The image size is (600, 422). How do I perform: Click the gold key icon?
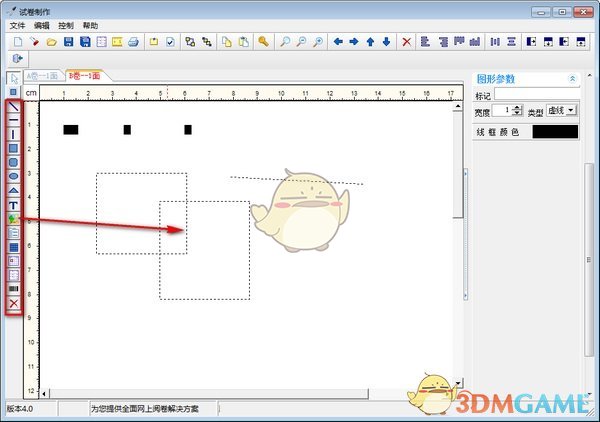(x=263, y=41)
